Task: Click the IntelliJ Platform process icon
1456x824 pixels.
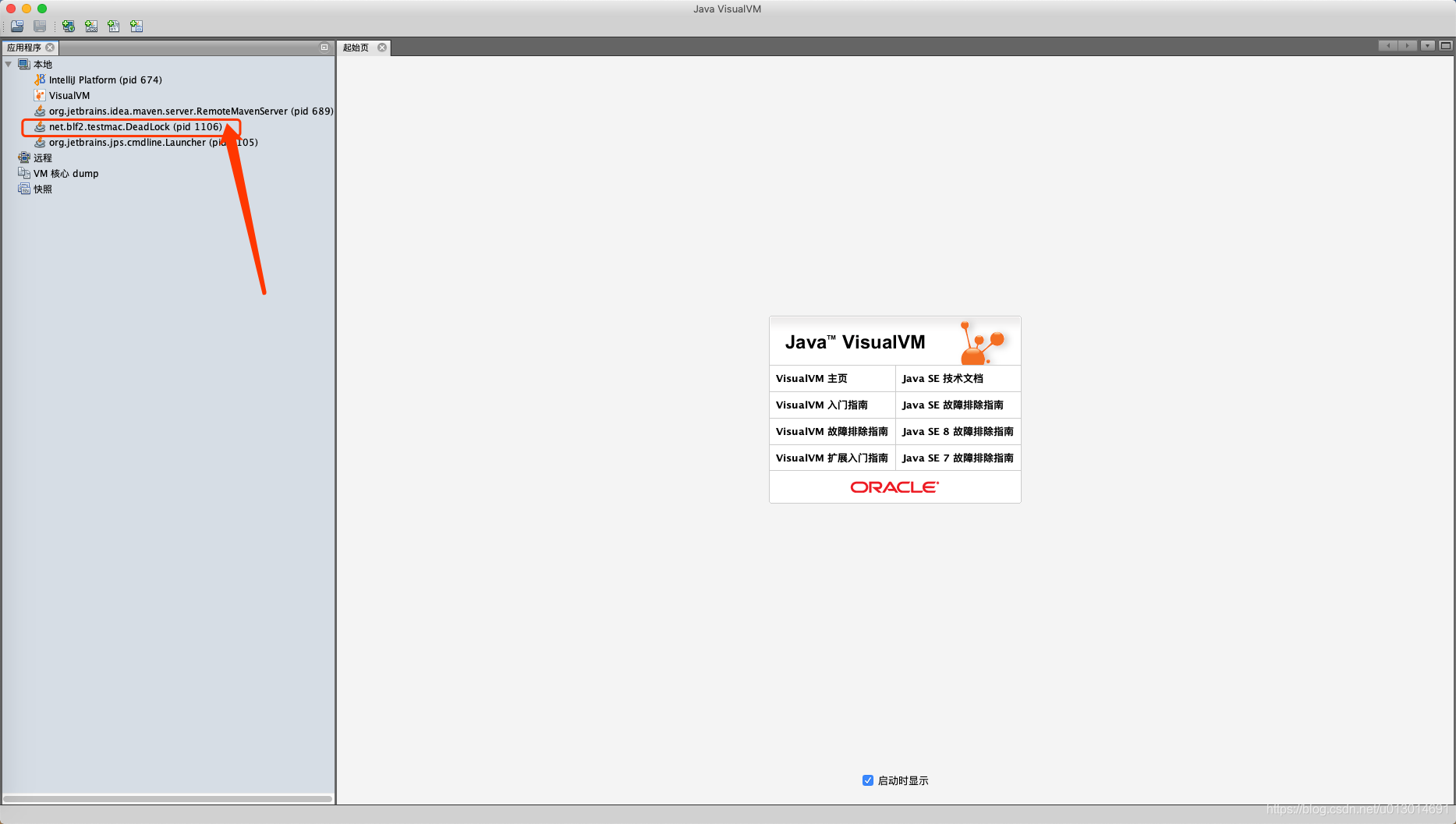Action: click(x=40, y=80)
